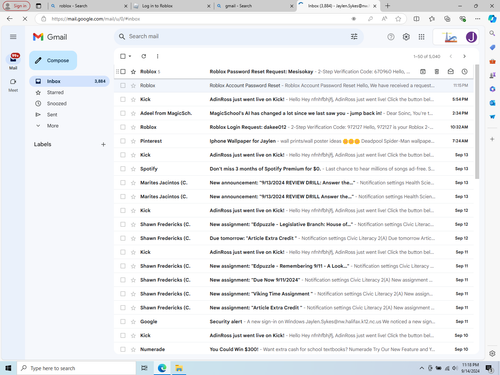Star the Spotify Premium email
This screenshot has height=375, width=500.
[133, 169]
